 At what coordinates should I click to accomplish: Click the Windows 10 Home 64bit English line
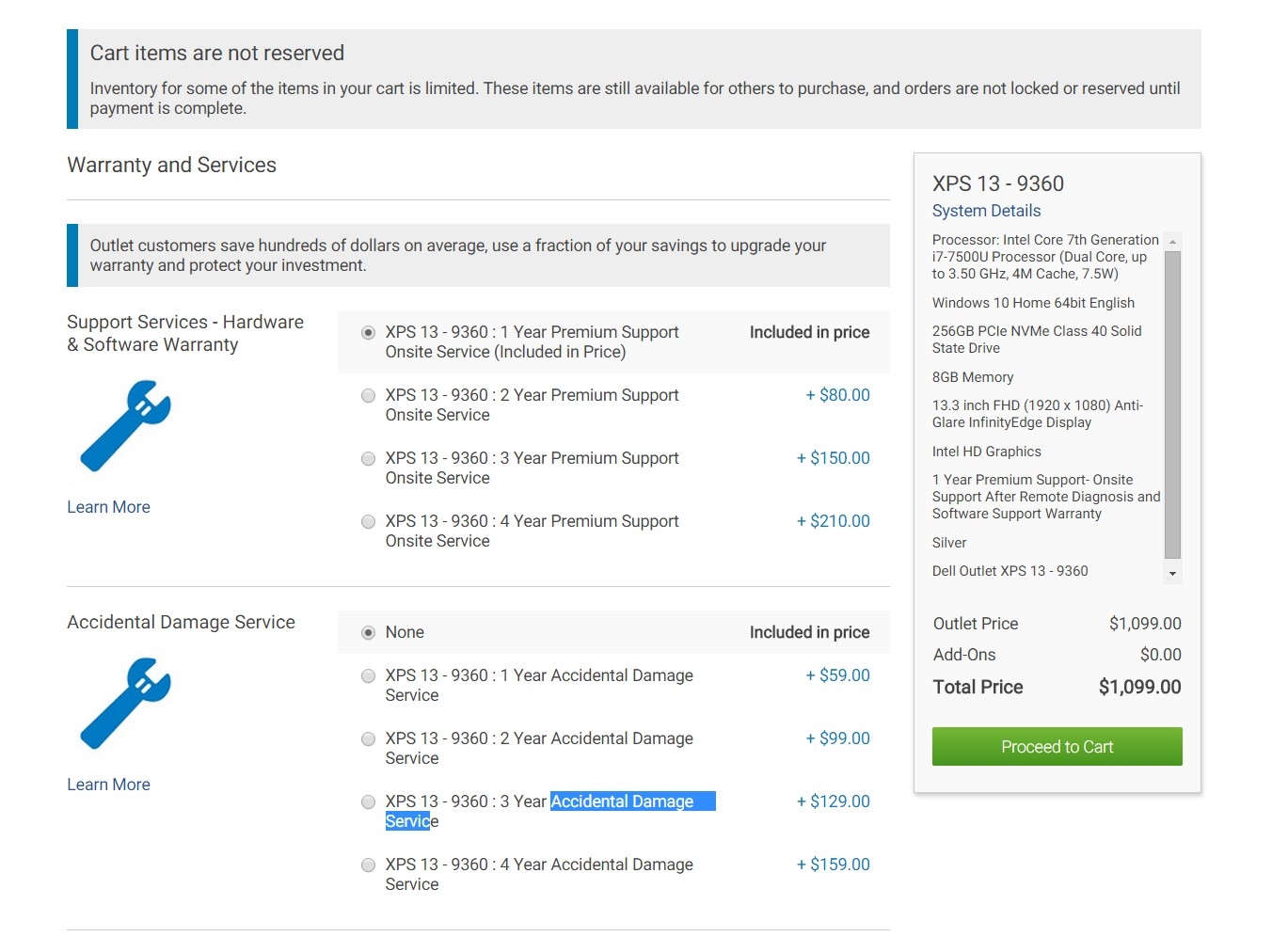[x=1033, y=303]
